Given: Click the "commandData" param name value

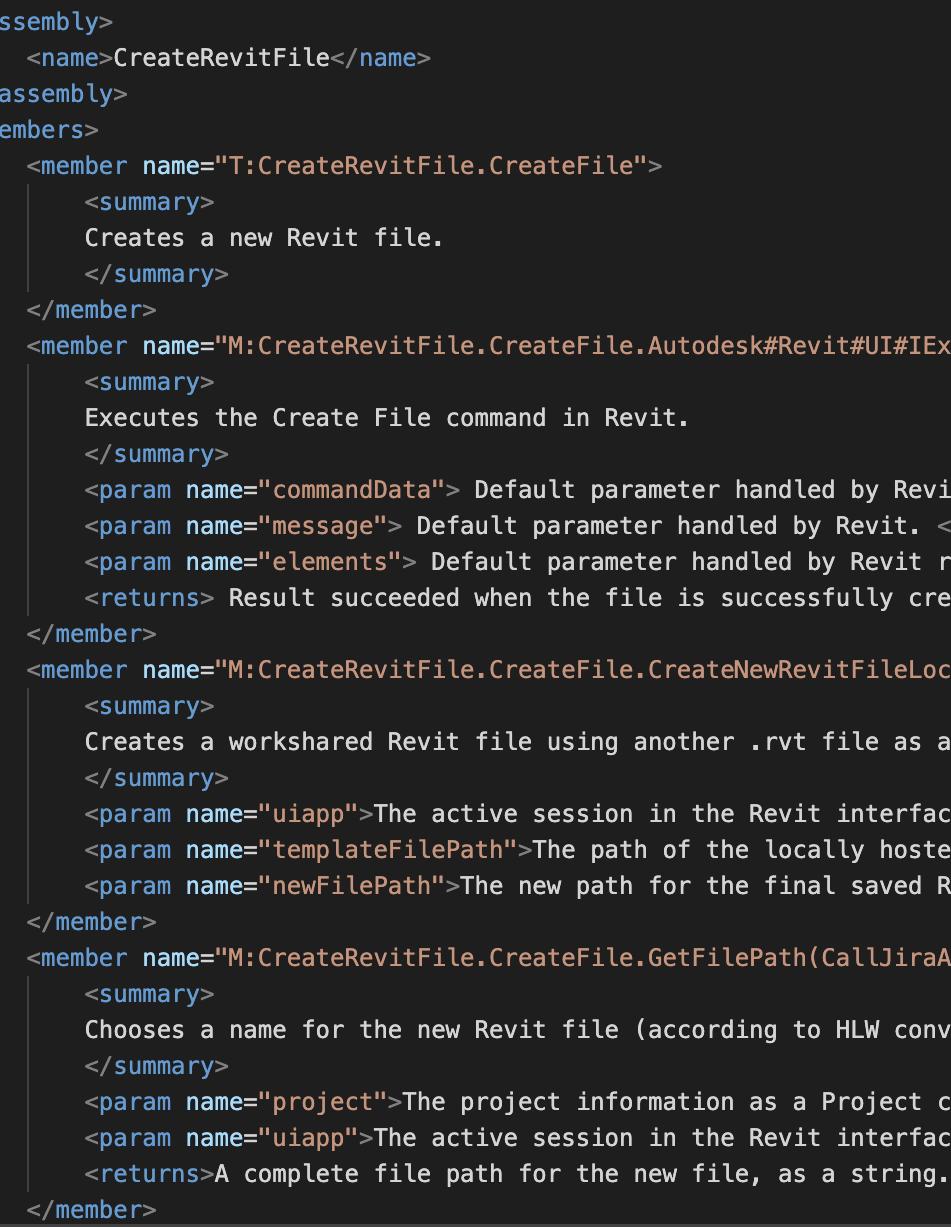Looking at the screenshot, I should [x=358, y=490].
